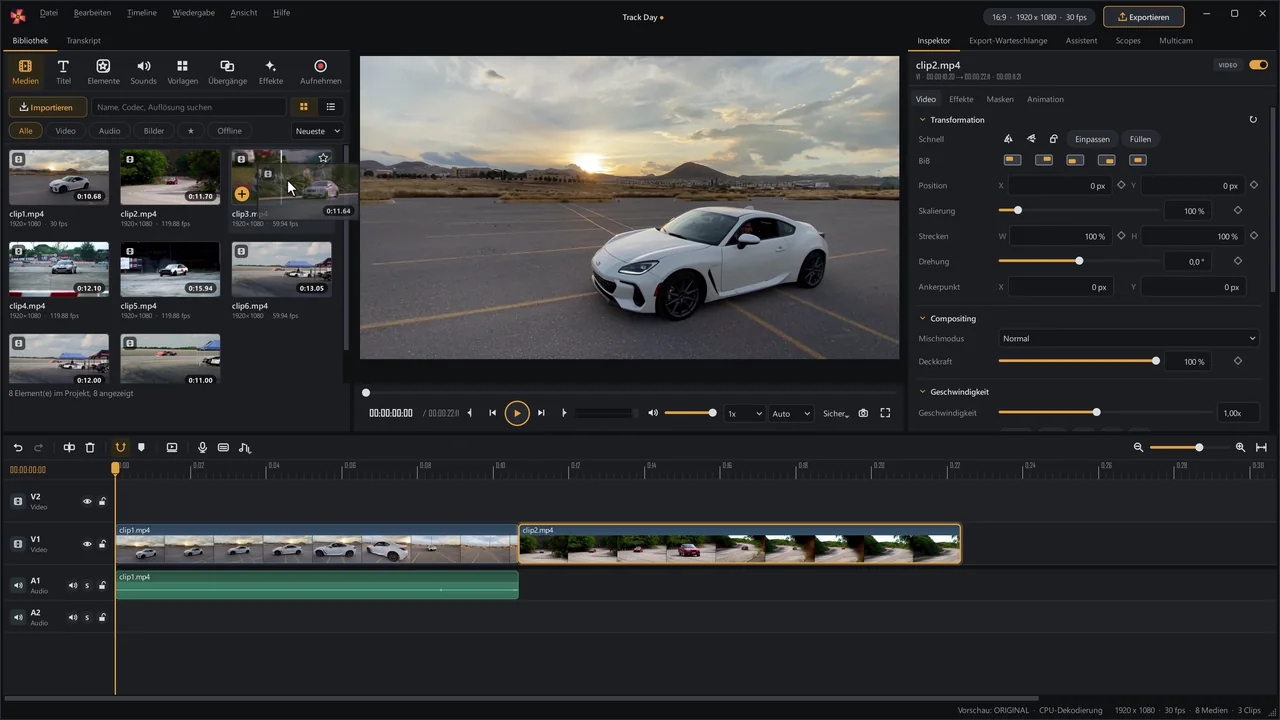This screenshot has width=1280, height=720.
Task: Click the split clip tool in timeline toolbar
Action: (69, 448)
